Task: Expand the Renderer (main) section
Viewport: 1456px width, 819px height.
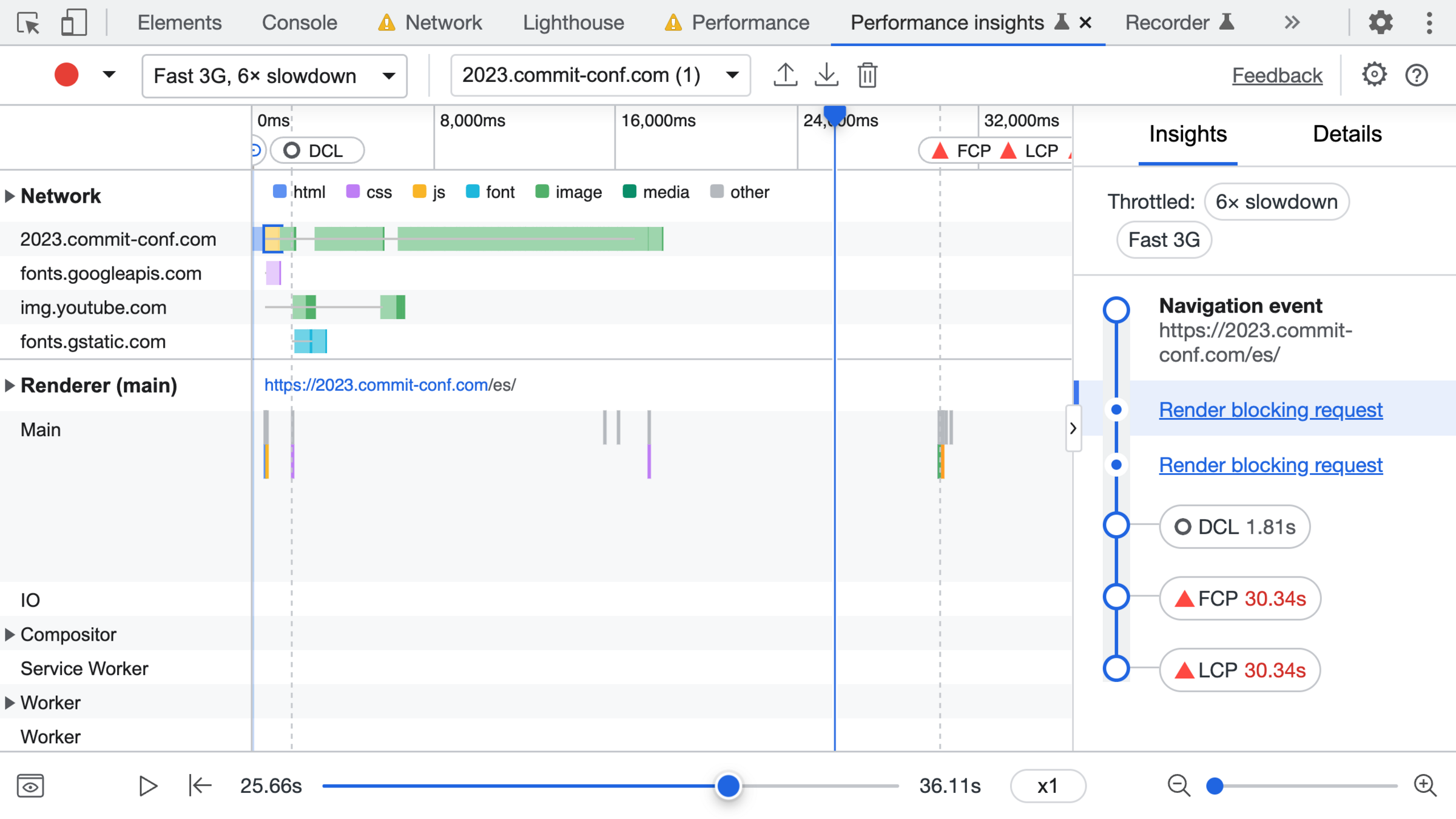Action: click(x=10, y=385)
